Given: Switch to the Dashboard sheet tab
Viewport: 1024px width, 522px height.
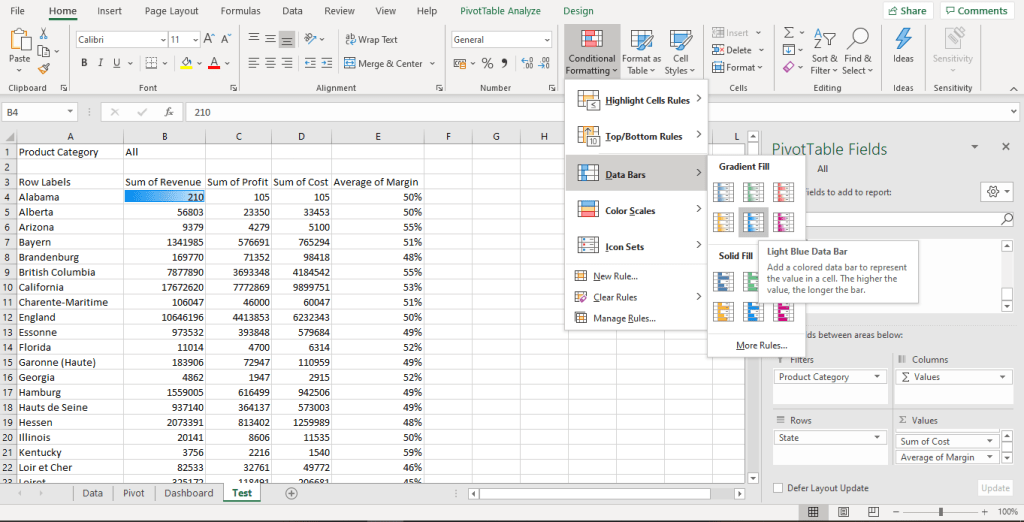Looking at the screenshot, I should point(189,493).
